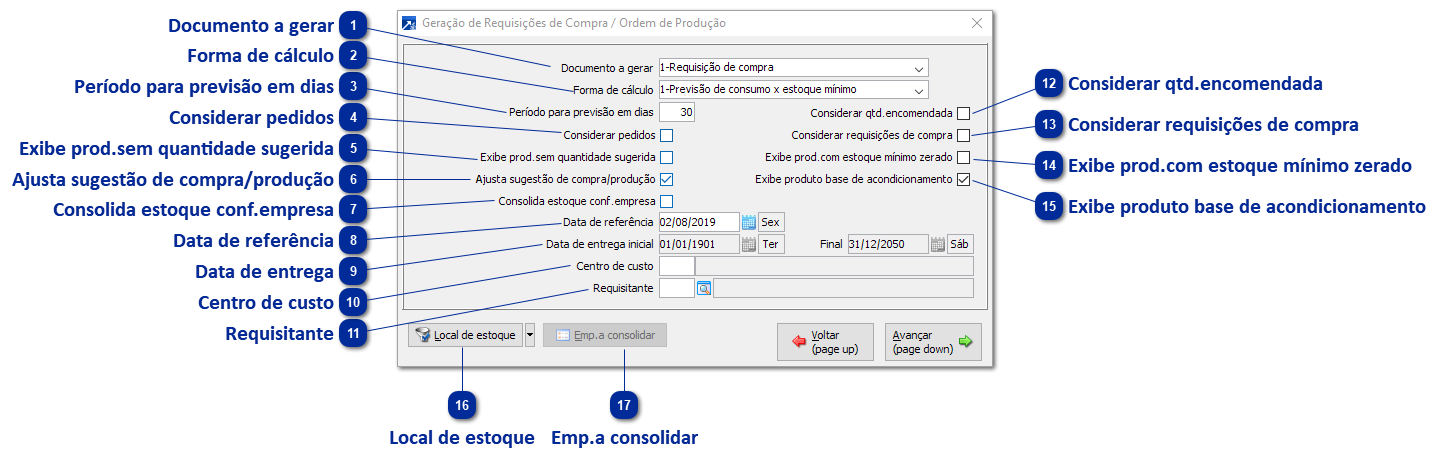The height and width of the screenshot is (466, 1442).
Task: Click the Data de referência date field
Action: [699, 222]
